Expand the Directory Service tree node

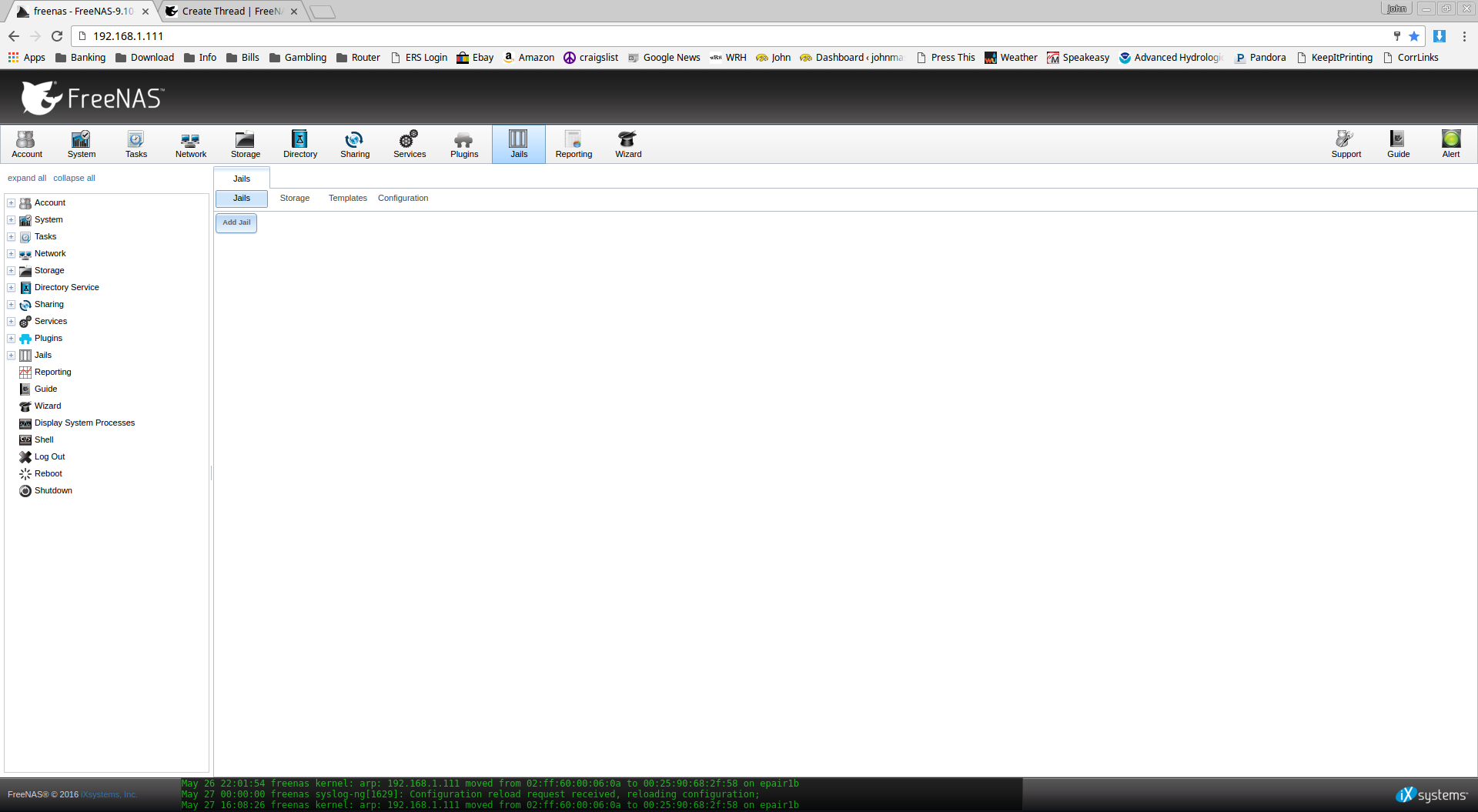[11, 288]
